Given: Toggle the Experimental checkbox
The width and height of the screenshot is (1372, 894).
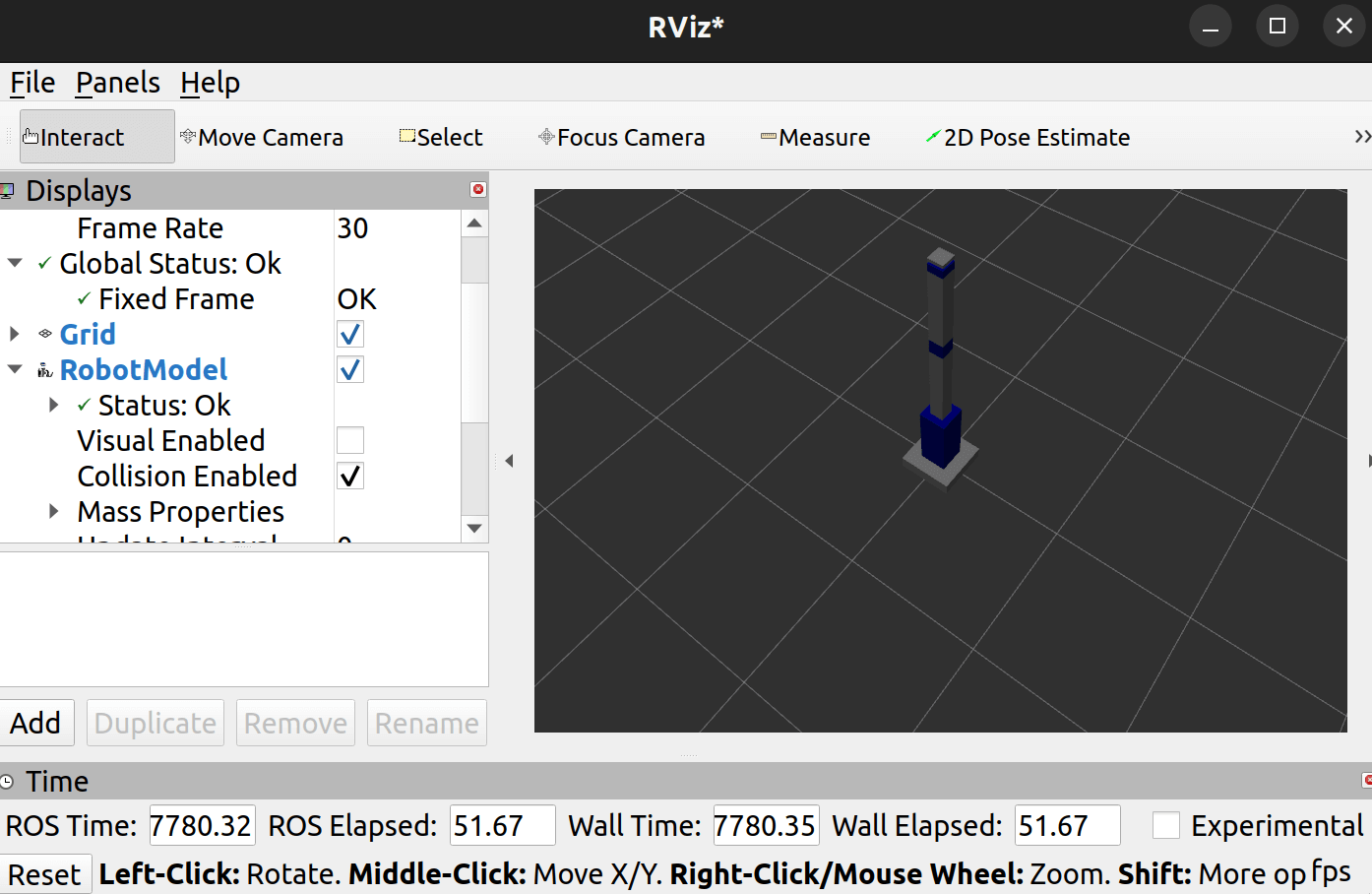Looking at the screenshot, I should (1166, 825).
